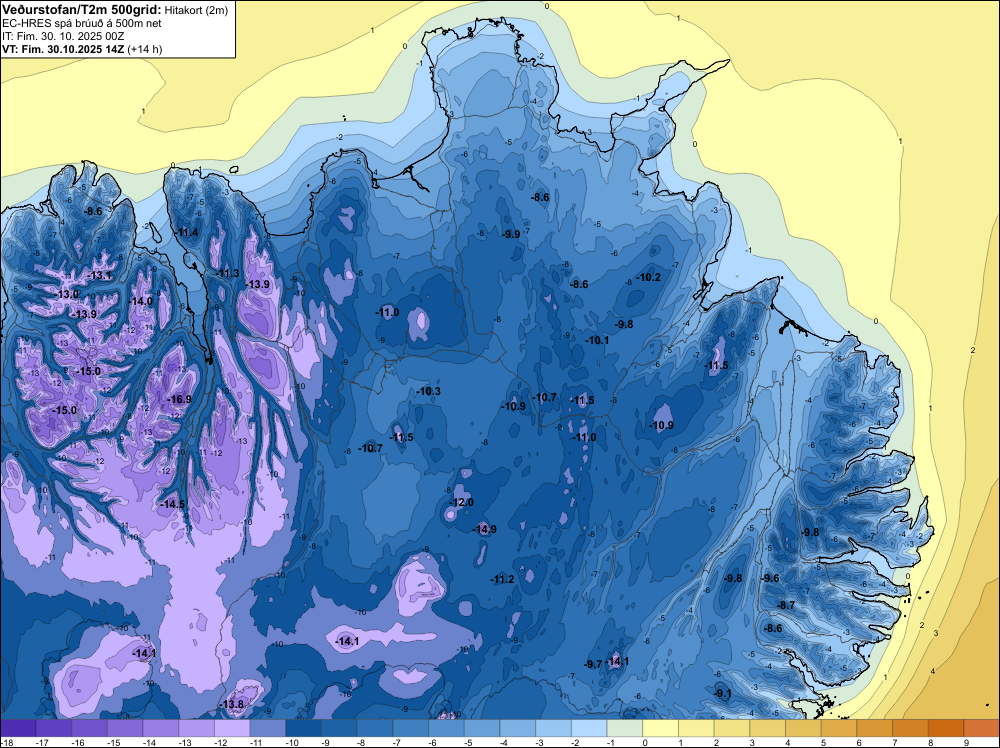Click the -12.0 temperature label

coord(461,502)
